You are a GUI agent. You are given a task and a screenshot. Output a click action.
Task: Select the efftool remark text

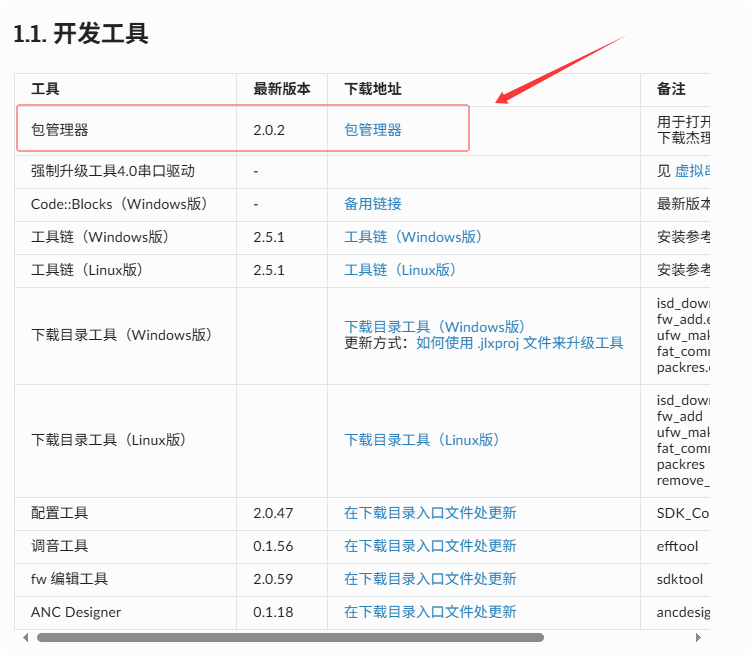pyautogui.click(x=677, y=546)
